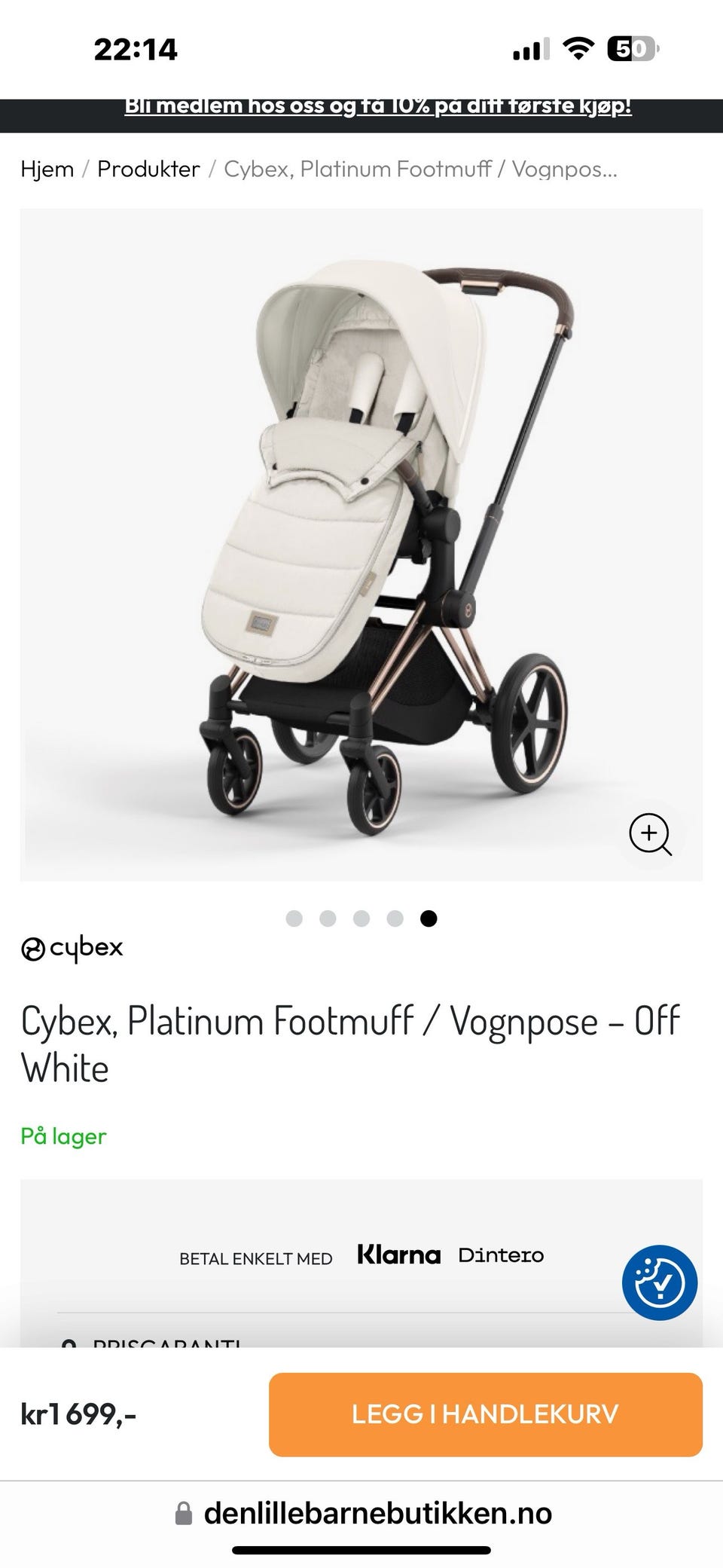Tap the Dintero payment logo
This screenshot has width=723, height=1568.
(x=501, y=1255)
